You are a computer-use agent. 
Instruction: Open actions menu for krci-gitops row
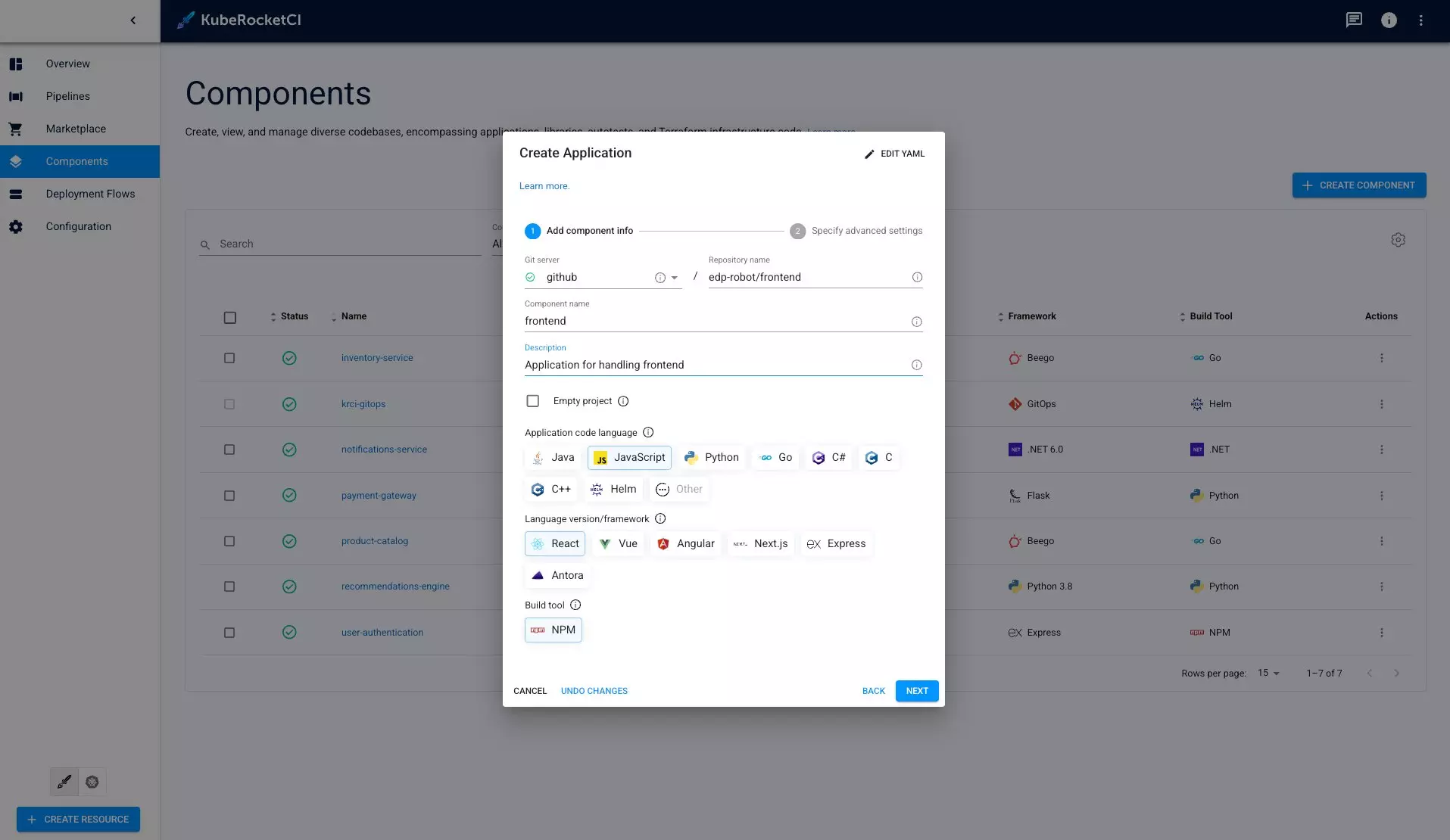click(1382, 404)
